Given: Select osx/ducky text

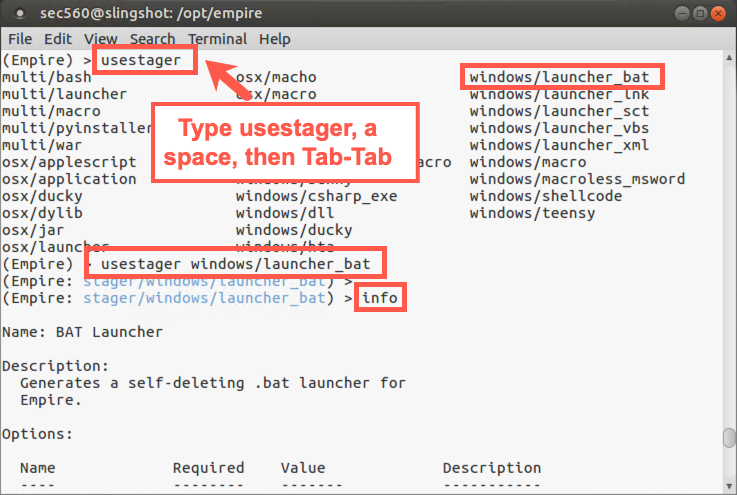Looking at the screenshot, I should tap(42, 196).
